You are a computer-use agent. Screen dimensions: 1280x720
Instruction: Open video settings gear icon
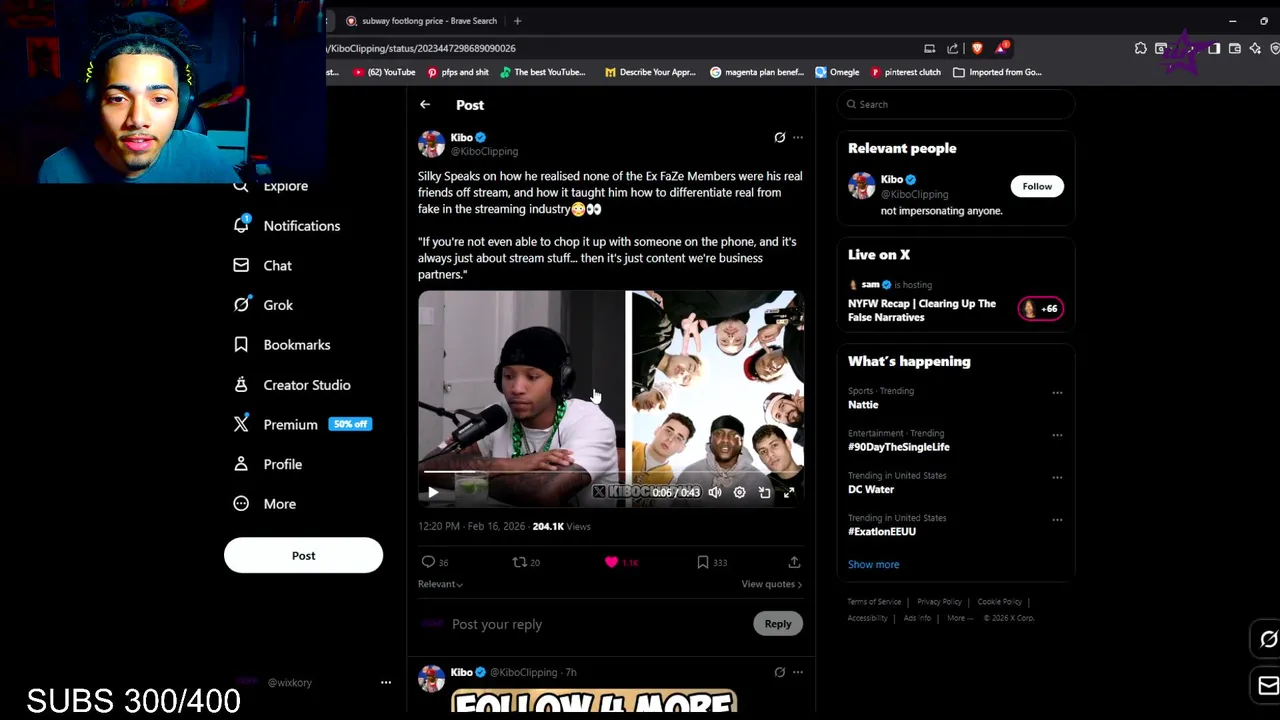(x=740, y=492)
